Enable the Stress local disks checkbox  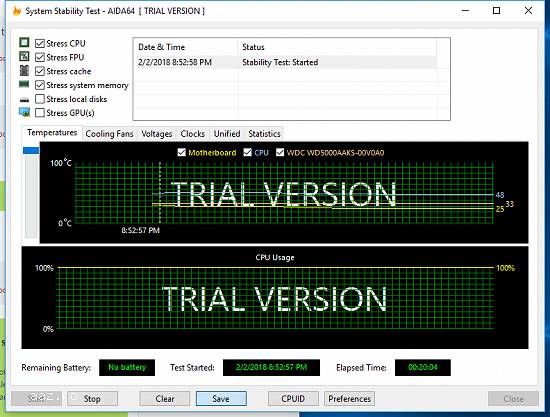tap(40, 99)
